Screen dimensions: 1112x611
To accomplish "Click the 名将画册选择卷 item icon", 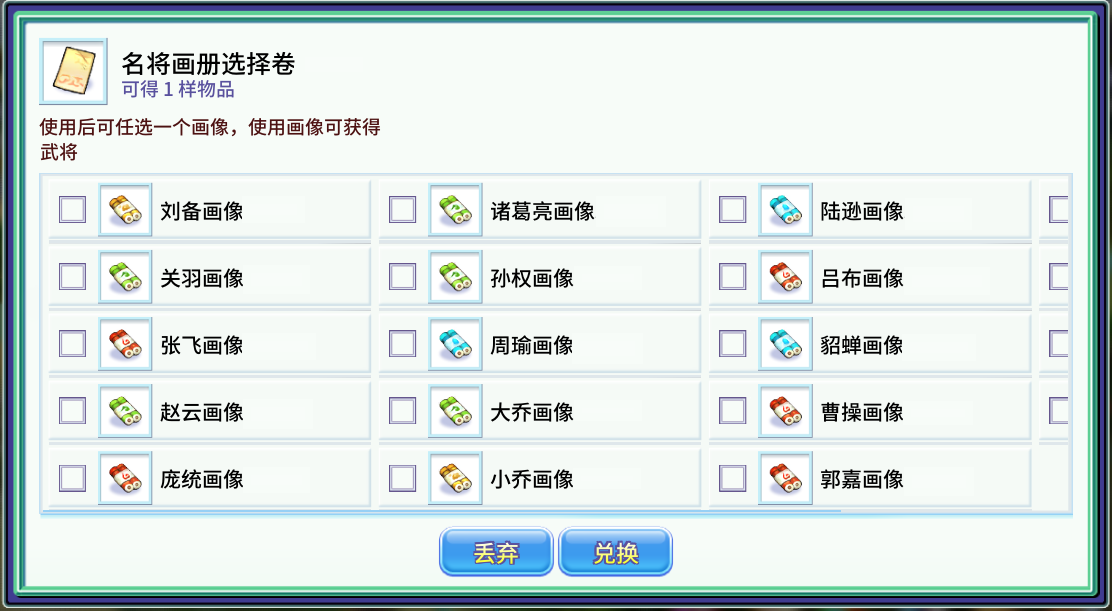I will (x=73, y=71).
